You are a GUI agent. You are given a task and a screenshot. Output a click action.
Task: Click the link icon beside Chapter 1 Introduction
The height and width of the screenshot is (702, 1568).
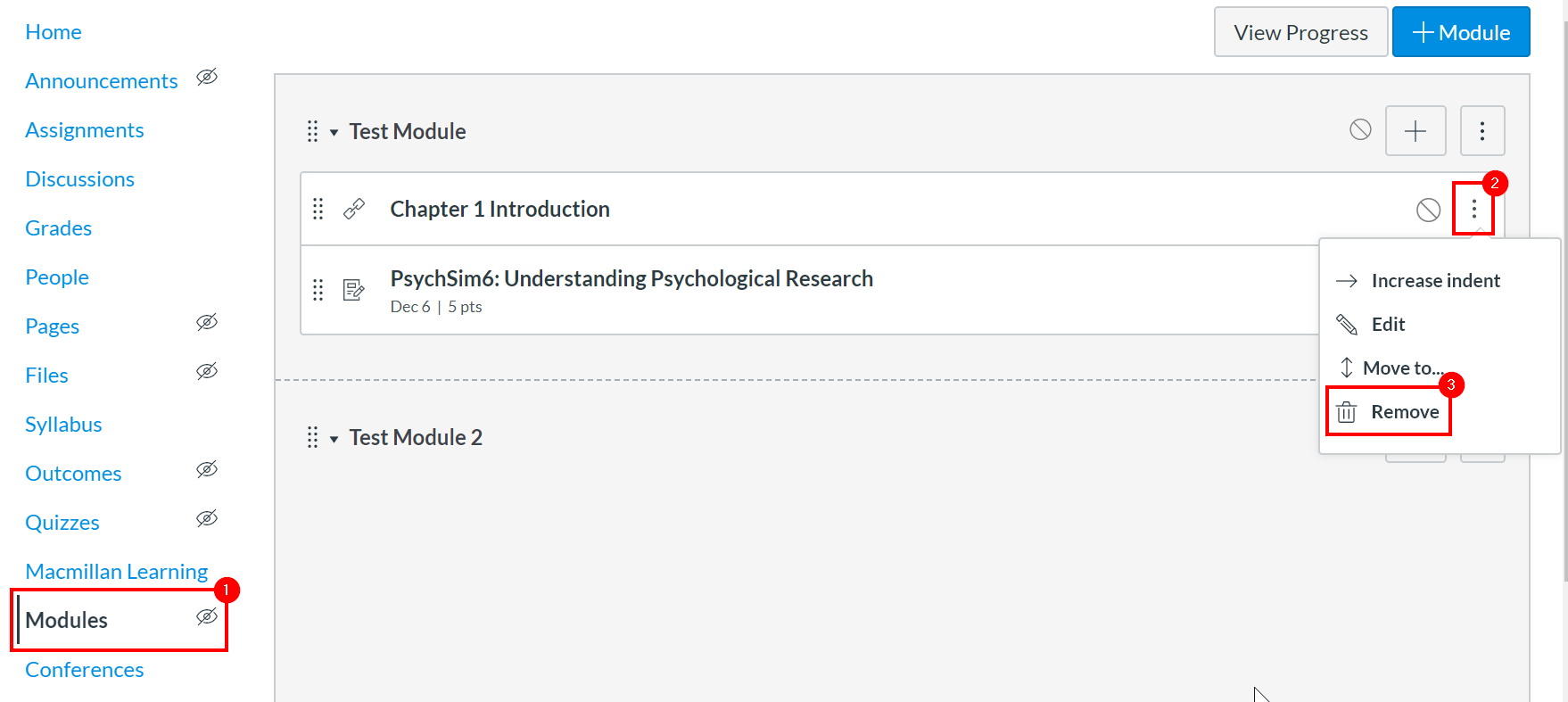pyautogui.click(x=354, y=208)
